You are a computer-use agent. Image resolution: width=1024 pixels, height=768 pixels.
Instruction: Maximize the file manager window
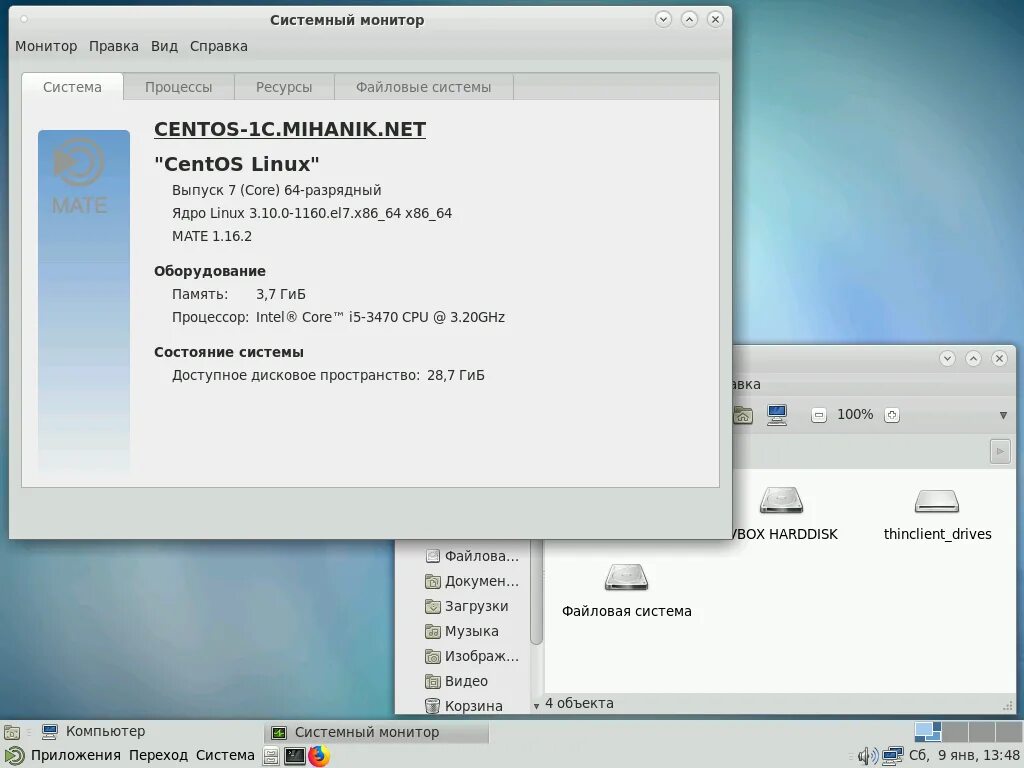pos(973,359)
